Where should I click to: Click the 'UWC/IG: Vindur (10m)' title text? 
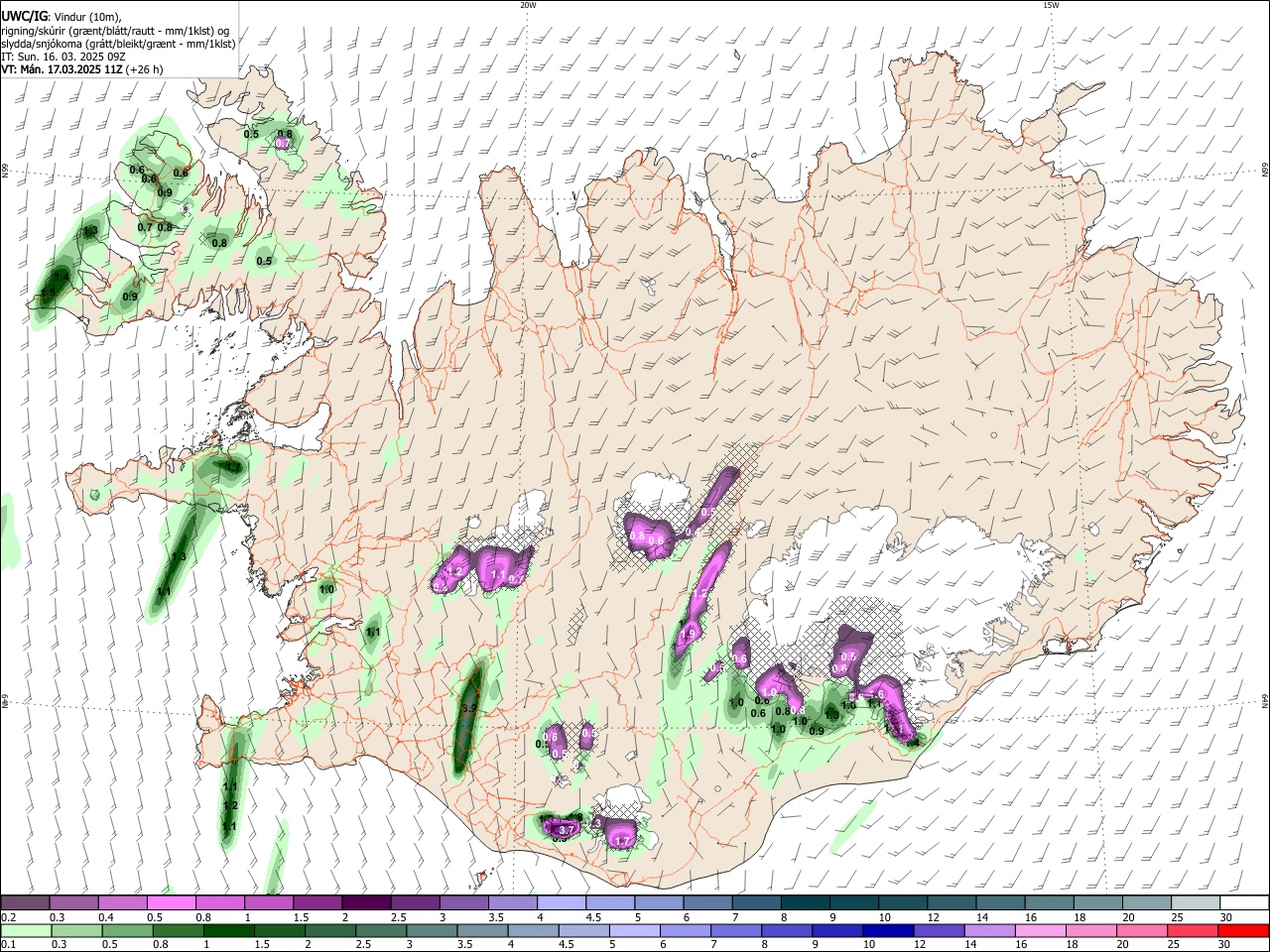pos(60,17)
